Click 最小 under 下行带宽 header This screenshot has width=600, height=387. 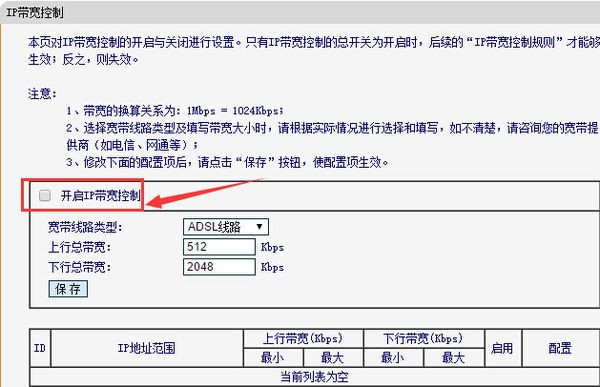click(x=393, y=358)
